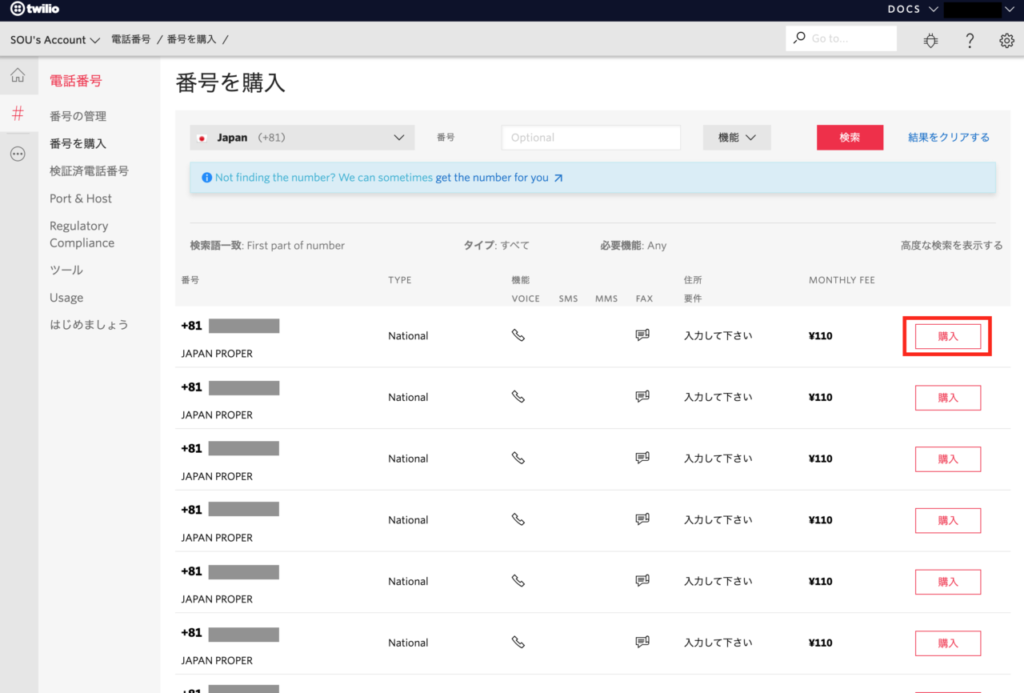Click the external link arrow icon in banner
1024x693 pixels.
[x=558, y=178]
